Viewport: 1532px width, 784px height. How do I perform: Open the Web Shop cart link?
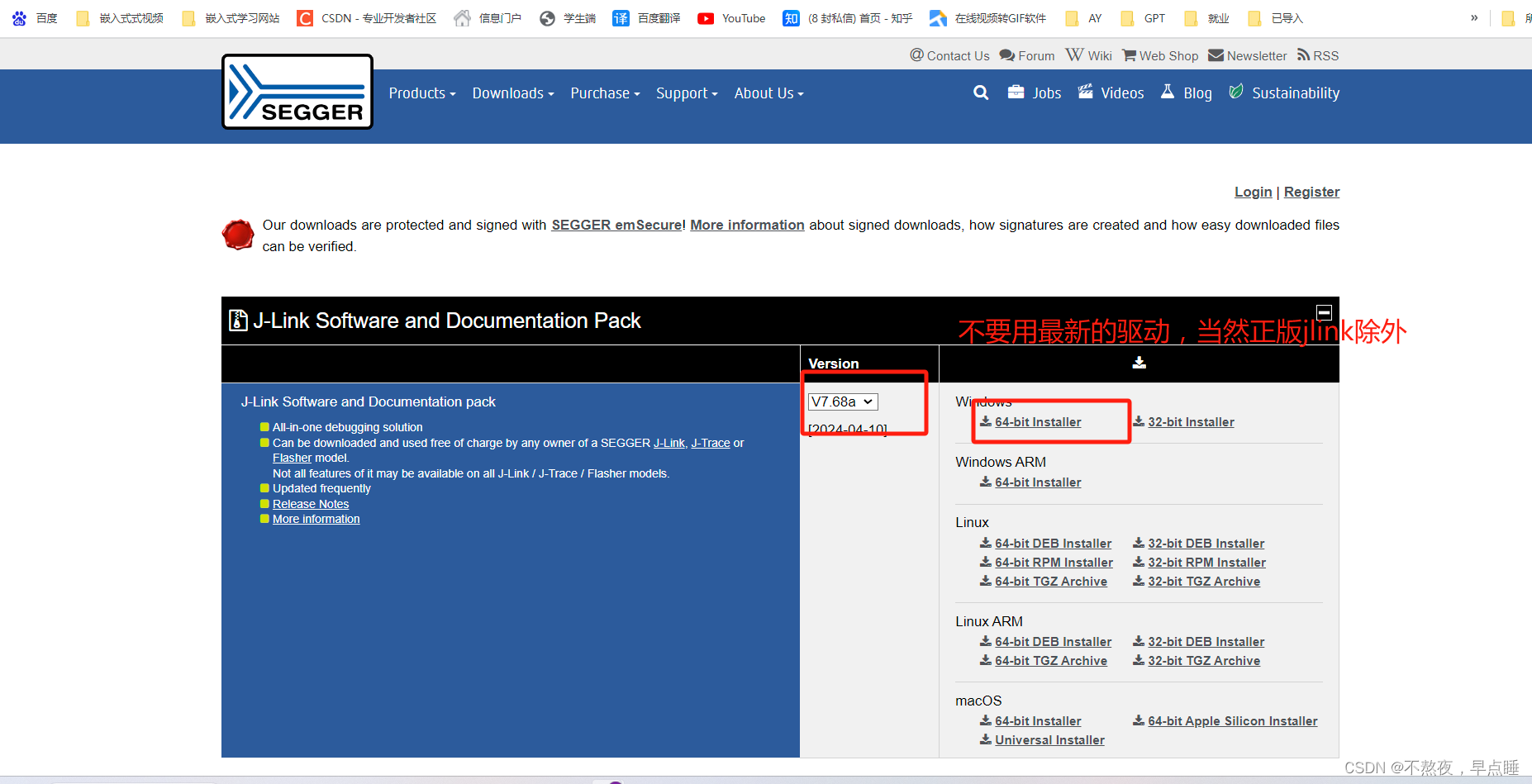1160,55
